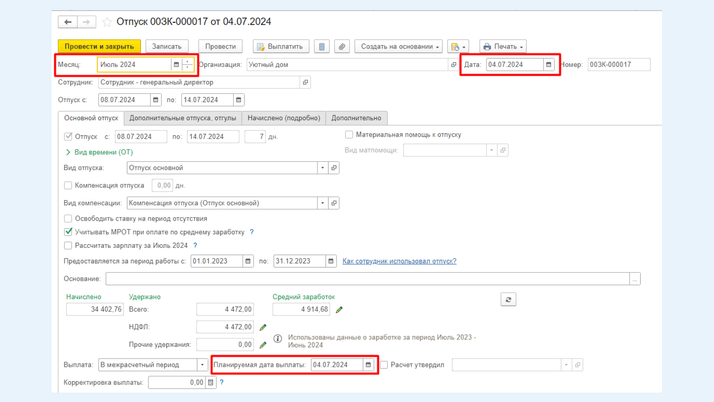Show help for Корректировка выплаты question mark
Image resolution: width=714 pixels, height=402 pixels.
point(222,382)
